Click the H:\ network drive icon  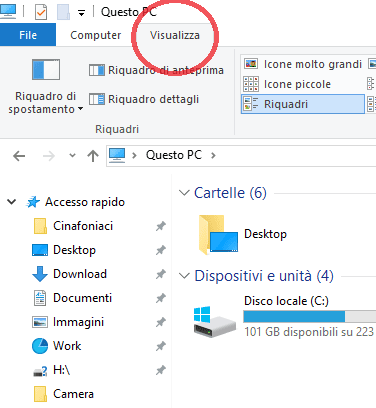tap(40, 371)
